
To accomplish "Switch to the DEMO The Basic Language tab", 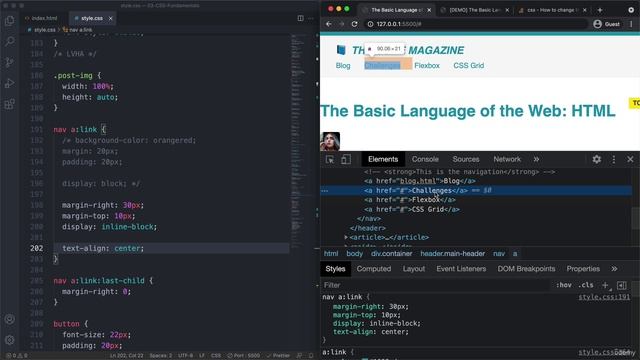I will pyautogui.click(x=475, y=10).
